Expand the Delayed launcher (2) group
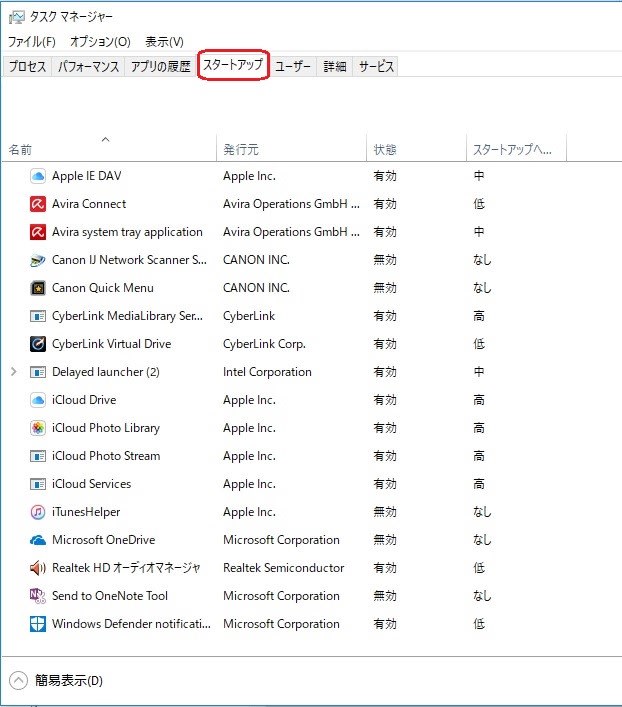This screenshot has width=622, height=707. [14, 372]
